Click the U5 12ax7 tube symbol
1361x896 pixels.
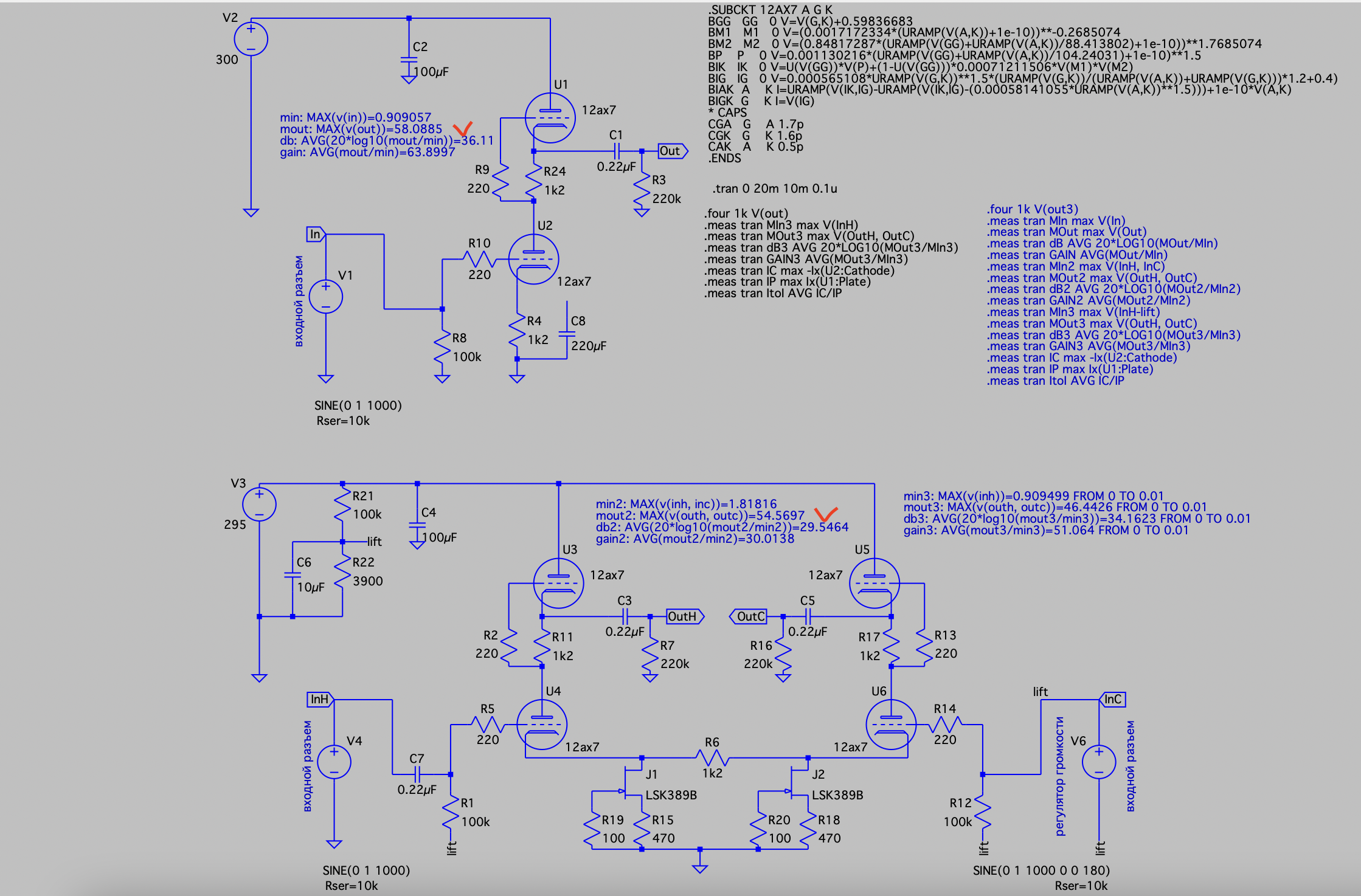[x=874, y=584]
